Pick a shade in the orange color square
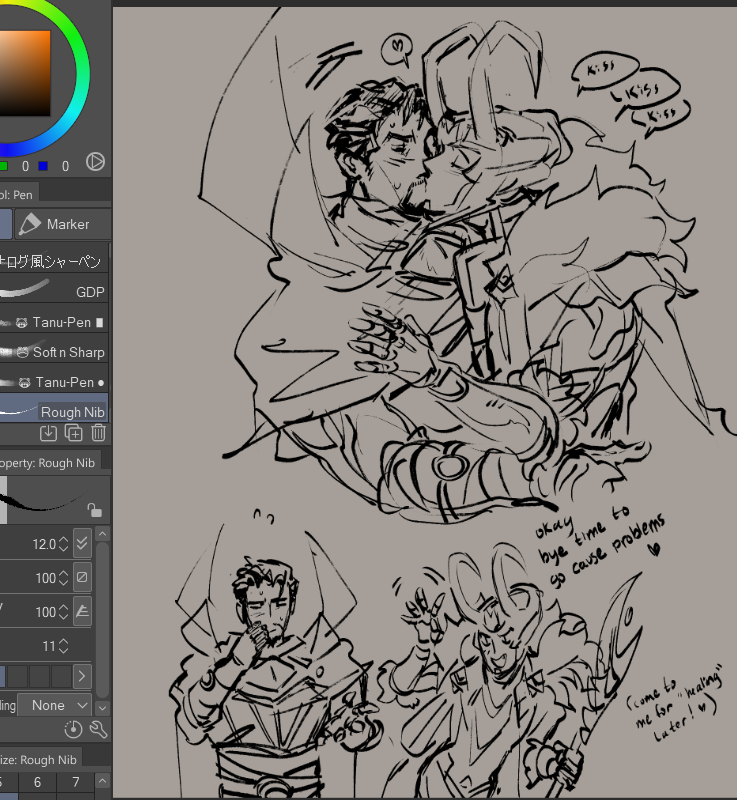Viewport: 737px width, 800px height. 24,73
